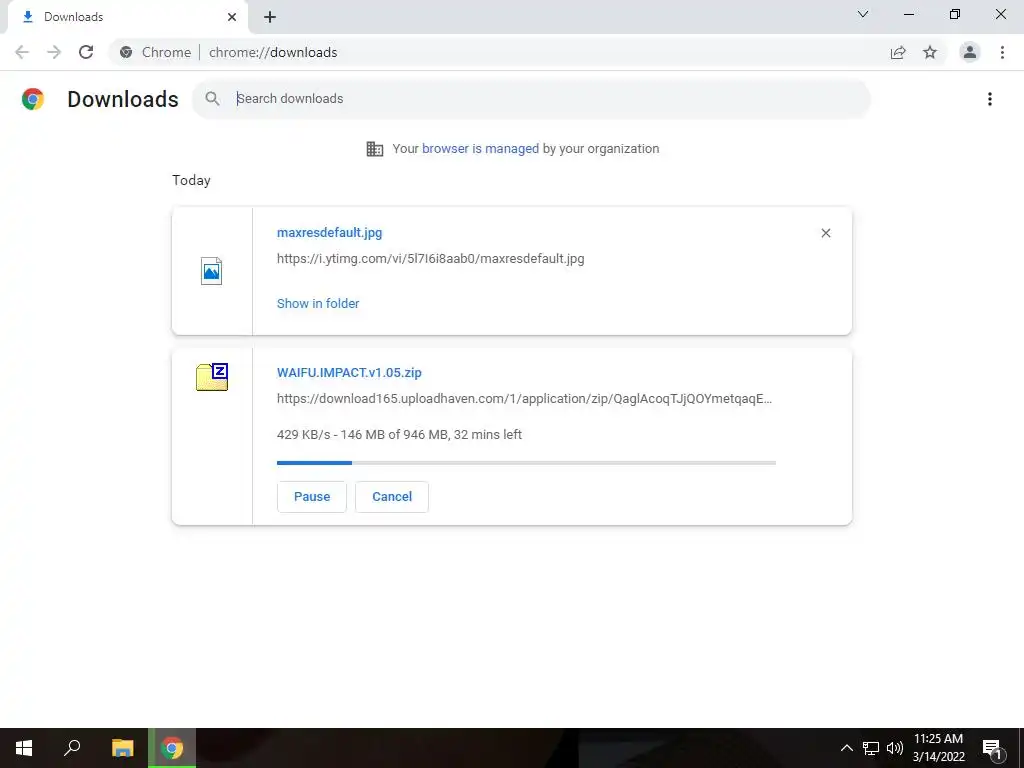Open the Windows Start menu

[x=24, y=748]
